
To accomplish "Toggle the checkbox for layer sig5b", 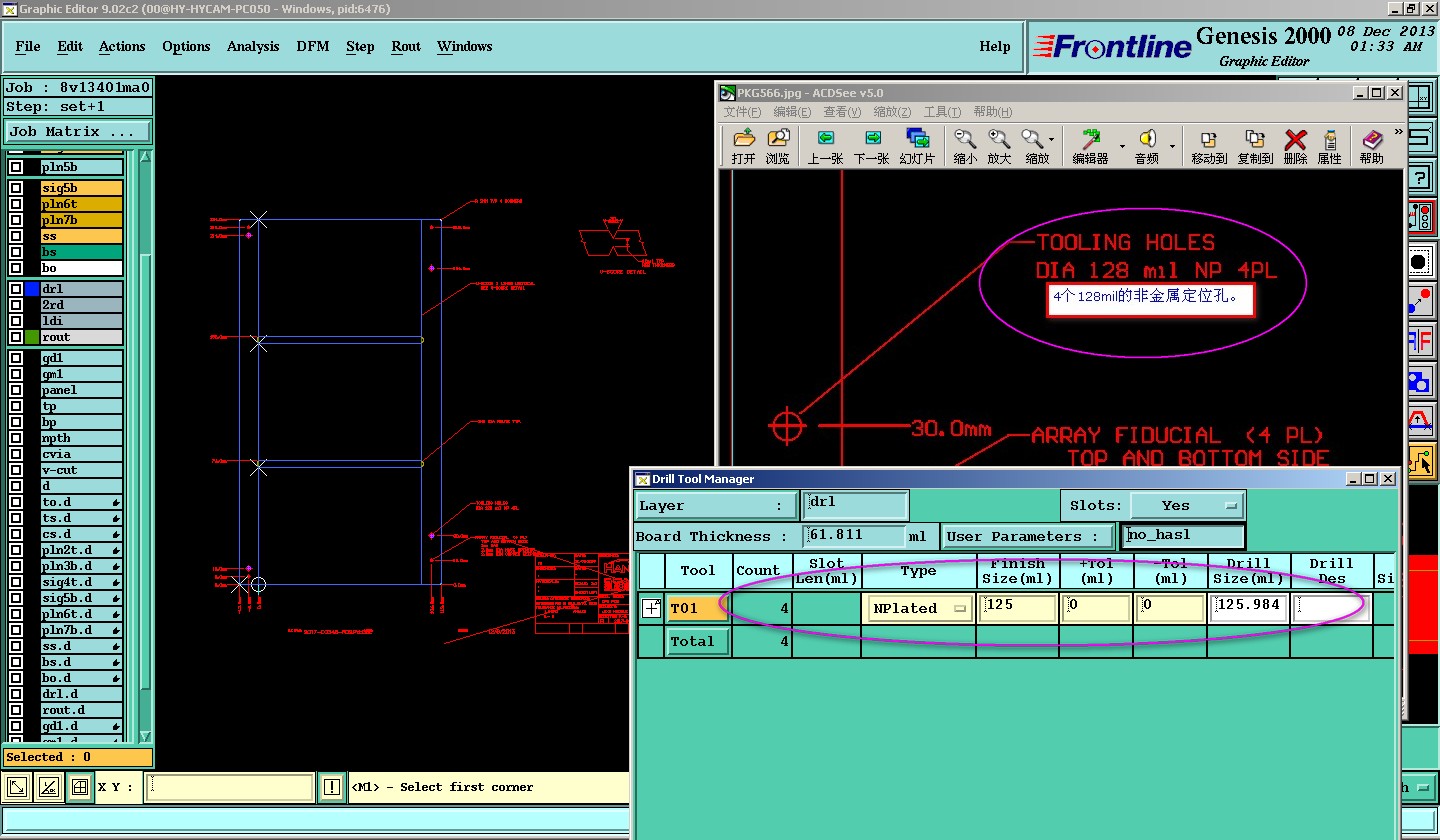I will point(16,188).
